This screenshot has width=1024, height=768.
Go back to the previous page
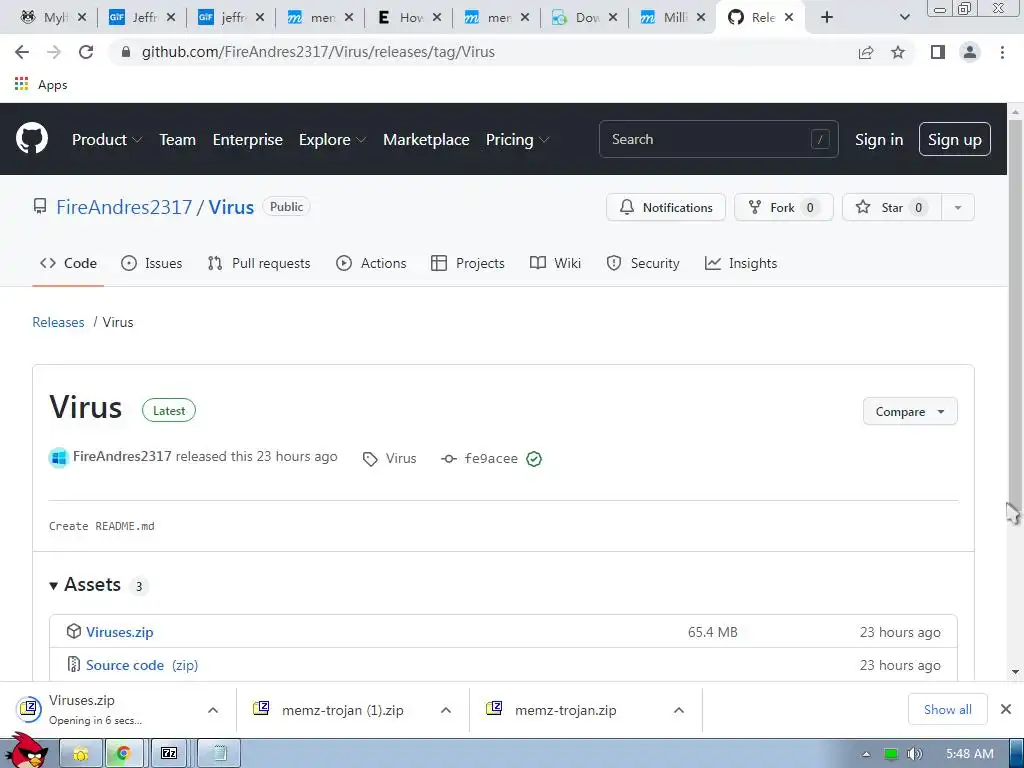(x=22, y=52)
